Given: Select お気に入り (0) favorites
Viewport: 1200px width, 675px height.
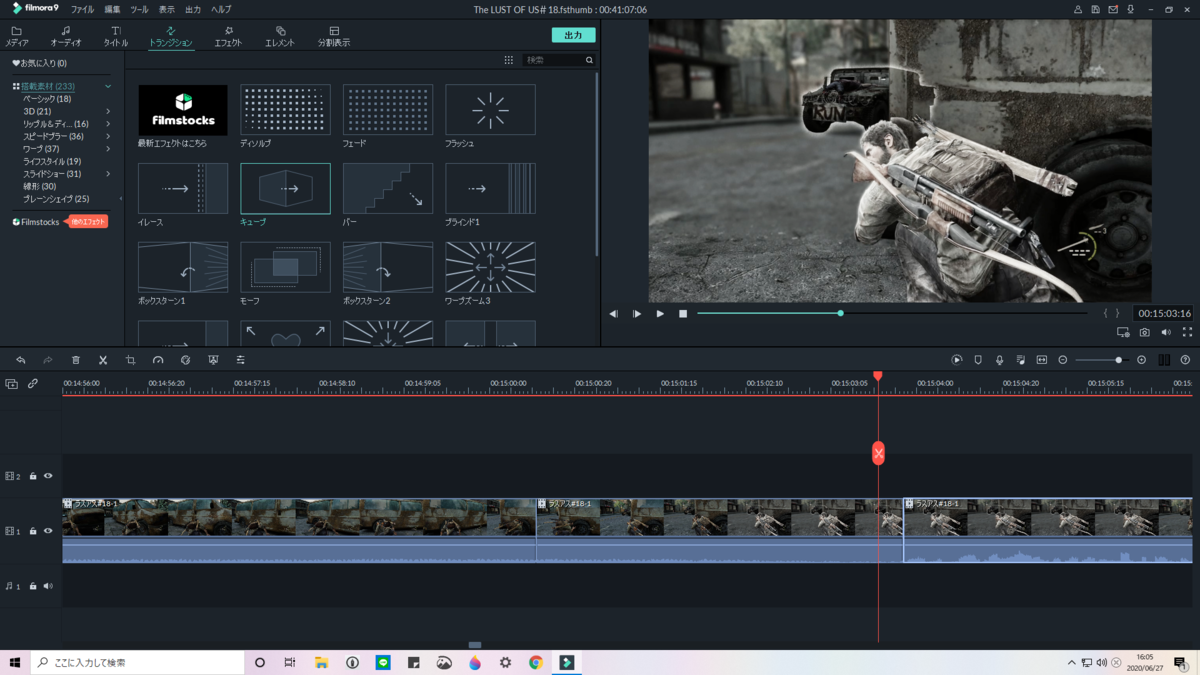Looking at the screenshot, I should click(x=40, y=63).
